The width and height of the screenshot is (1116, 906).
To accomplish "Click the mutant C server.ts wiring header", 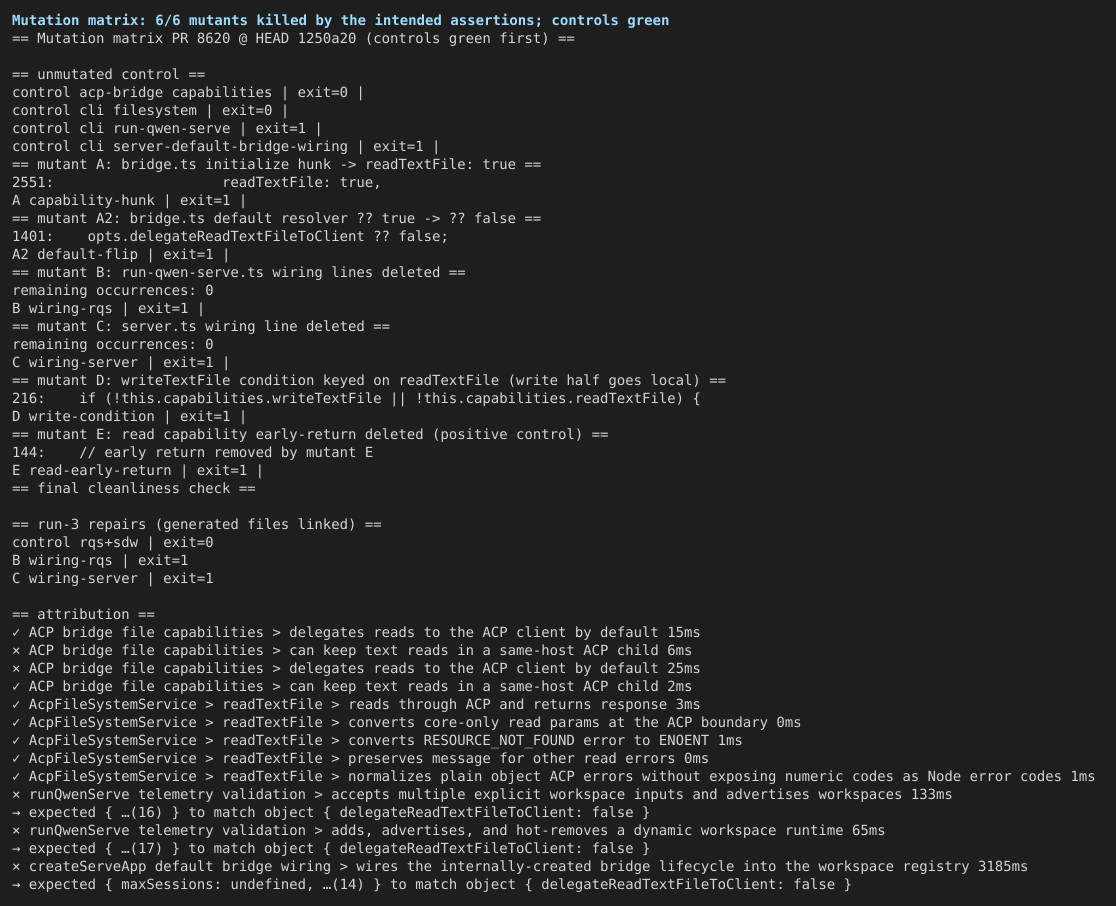I will [x=201, y=326].
